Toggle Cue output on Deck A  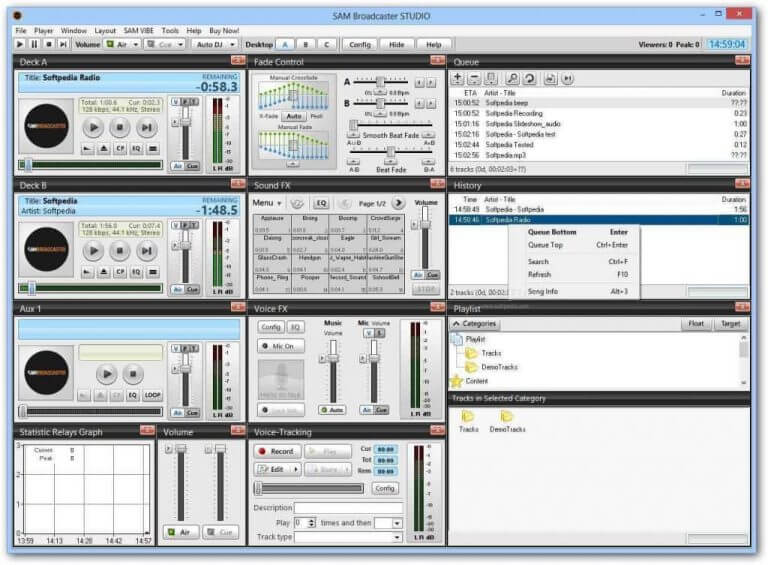click(x=192, y=166)
